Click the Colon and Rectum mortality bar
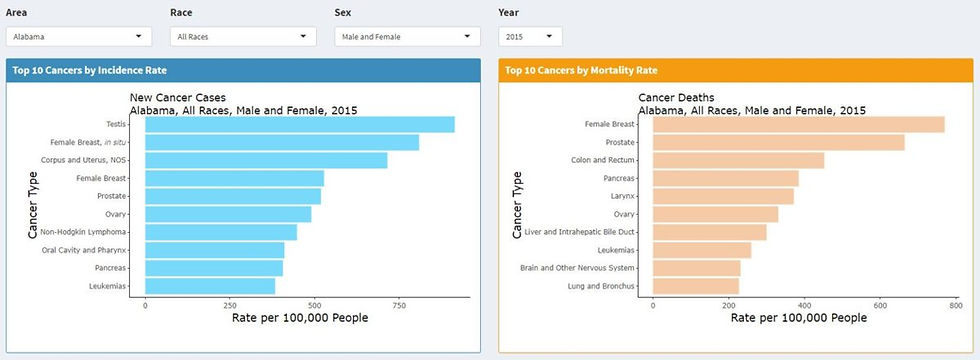 [739, 161]
